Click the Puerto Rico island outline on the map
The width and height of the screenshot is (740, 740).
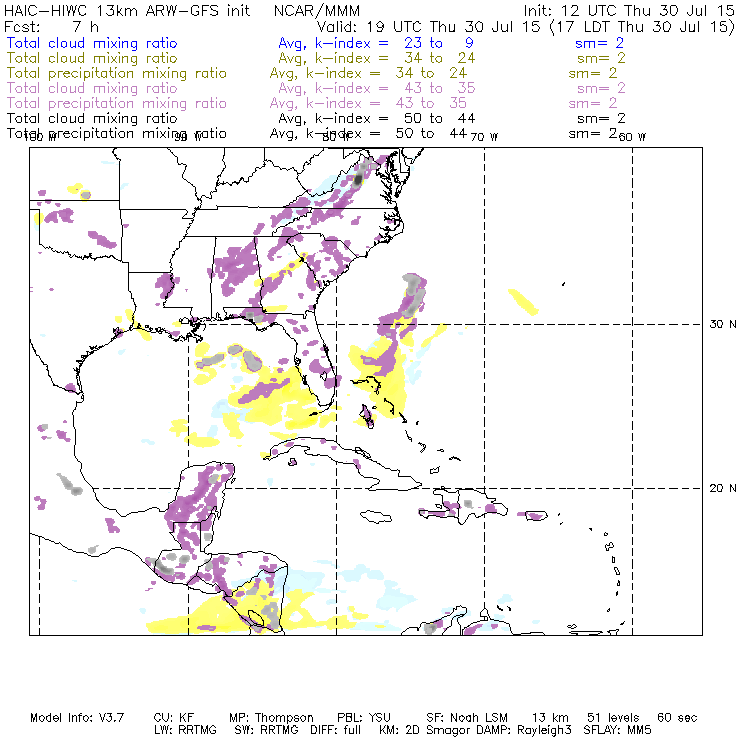pyautogui.click(x=536, y=515)
